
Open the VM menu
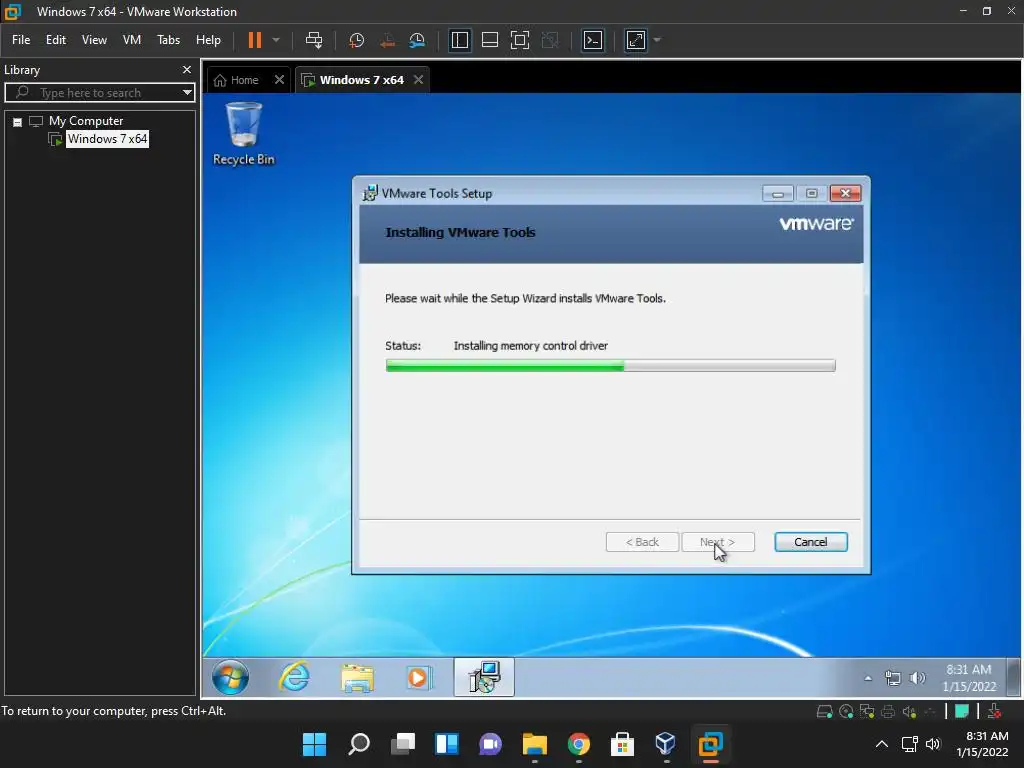pyautogui.click(x=132, y=40)
